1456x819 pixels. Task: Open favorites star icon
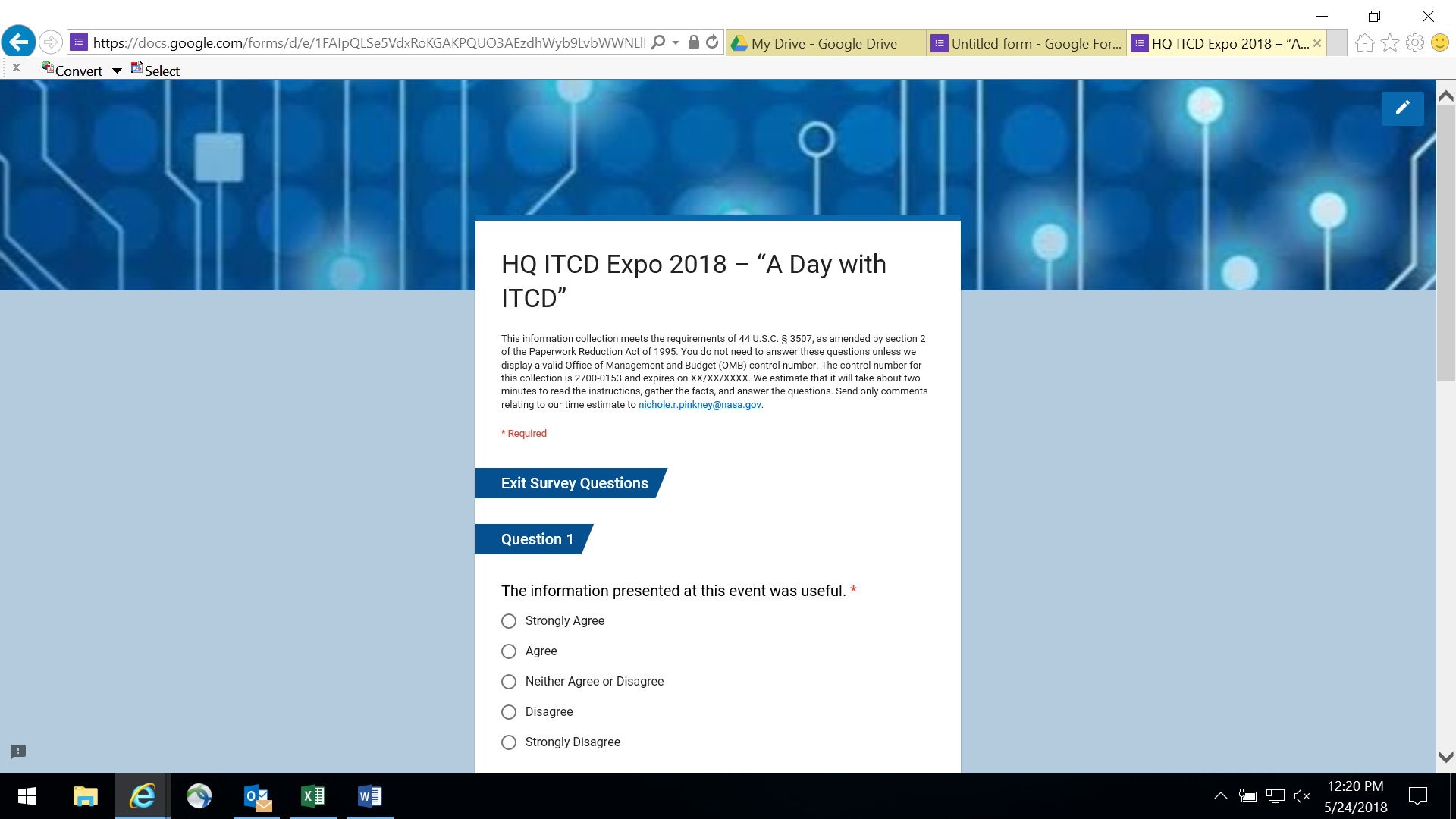pos(1389,43)
